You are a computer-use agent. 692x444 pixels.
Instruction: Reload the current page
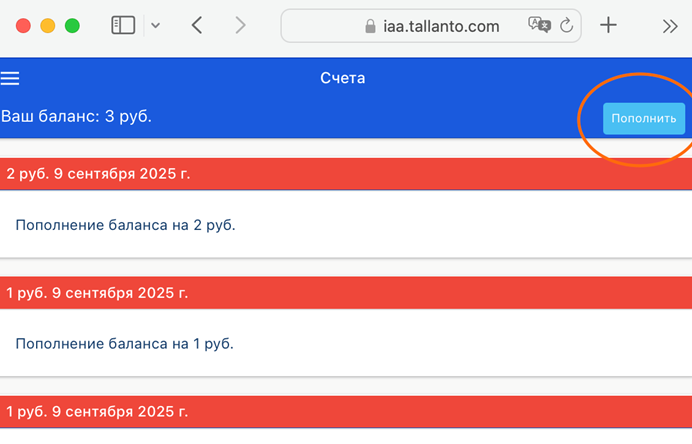pyautogui.click(x=567, y=27)
